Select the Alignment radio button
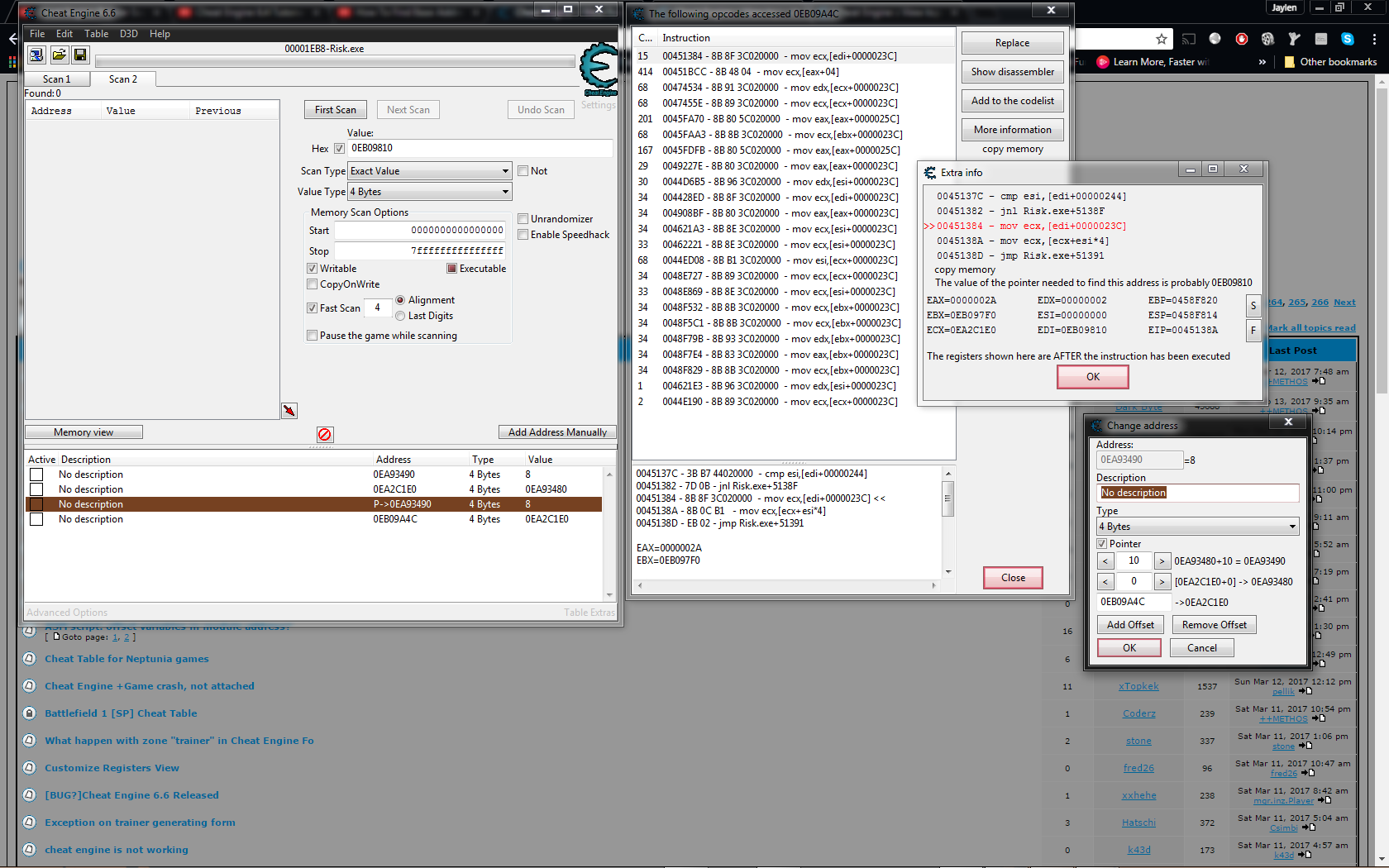 pos(400,300)
